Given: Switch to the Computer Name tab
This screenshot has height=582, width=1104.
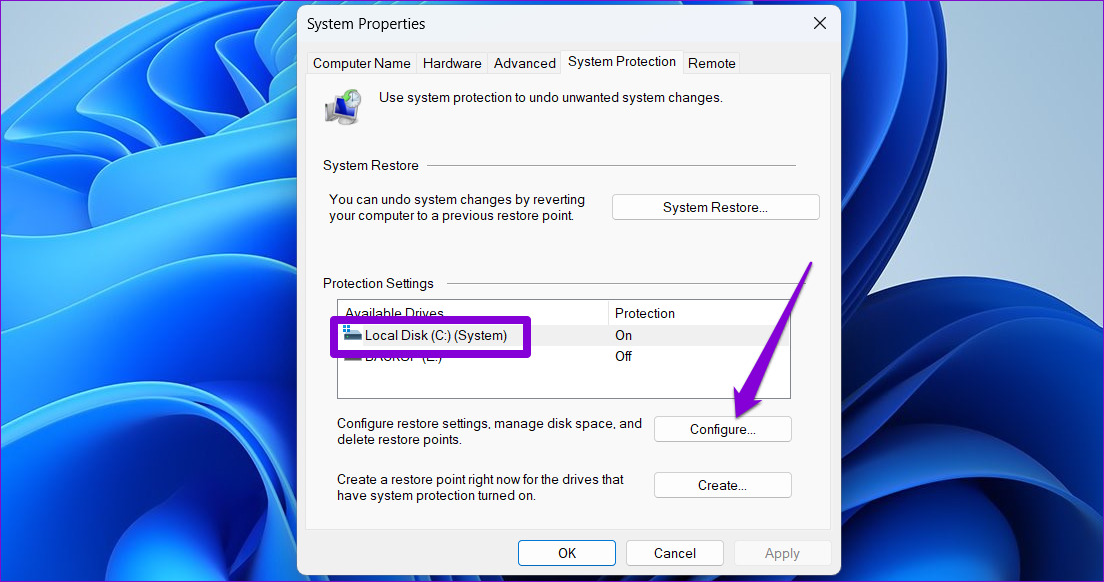Looking at the screenshot, I should pyautogui.click(x=361, y=63).
